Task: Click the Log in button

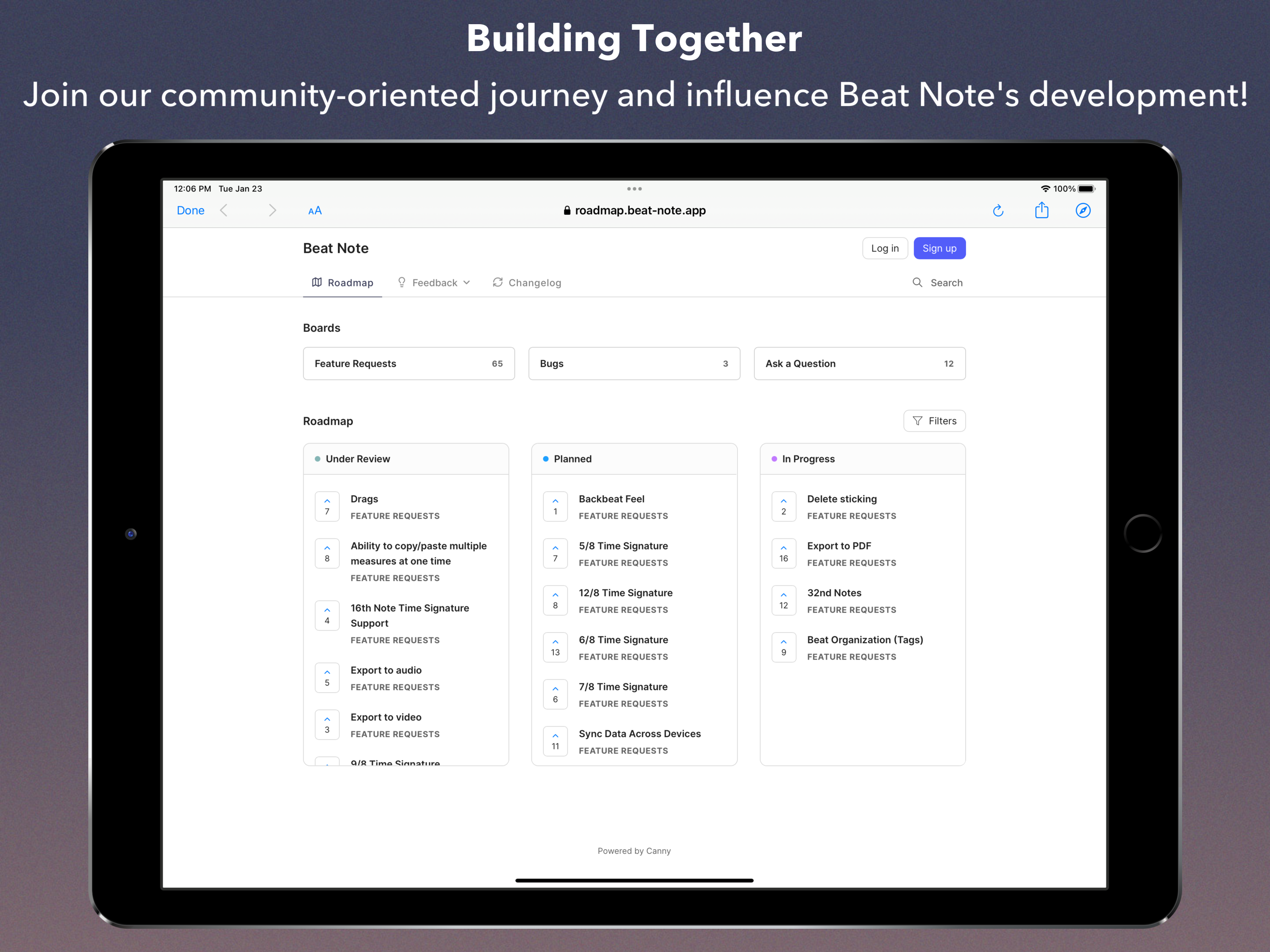Action: coord(885,248)
